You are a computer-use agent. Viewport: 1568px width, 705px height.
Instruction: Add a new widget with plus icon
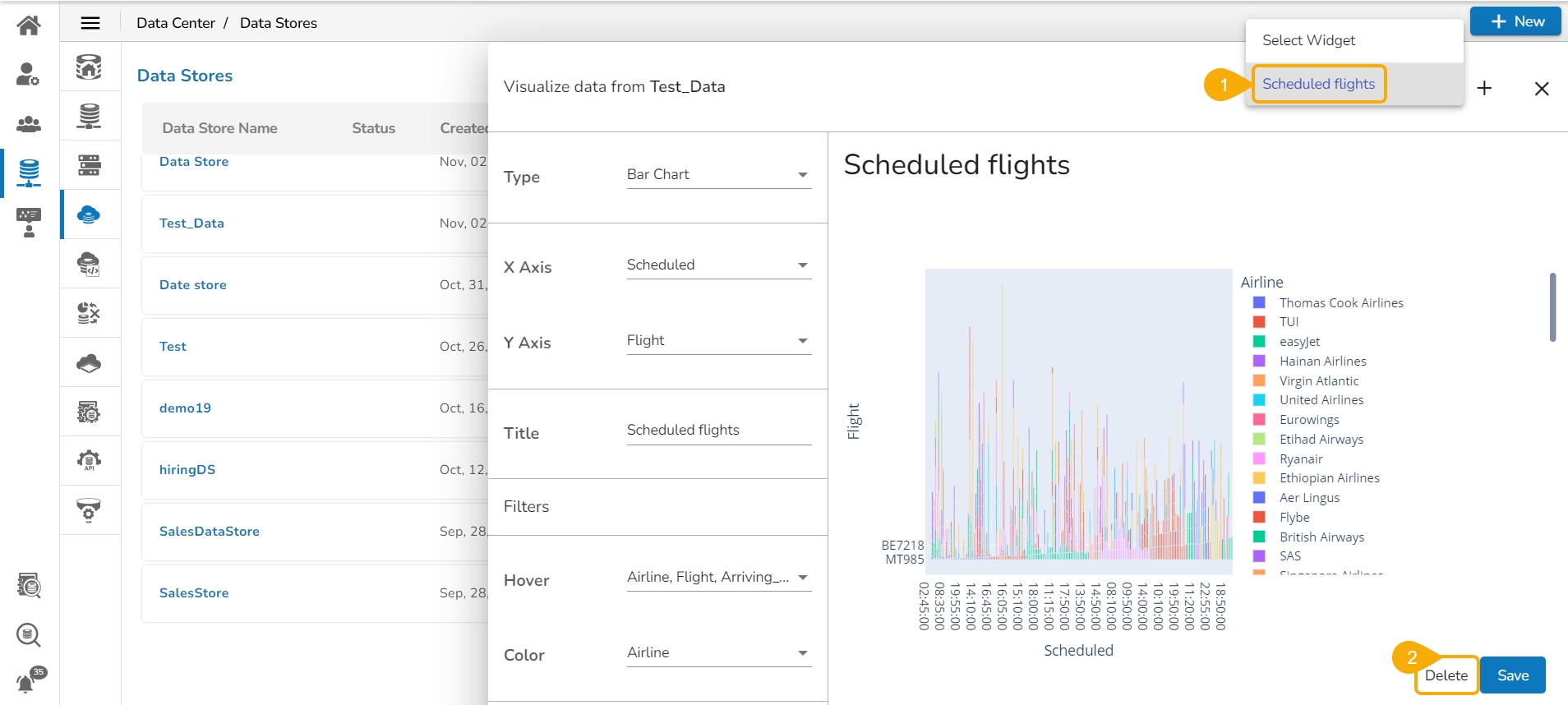(x=1484, y=88)
